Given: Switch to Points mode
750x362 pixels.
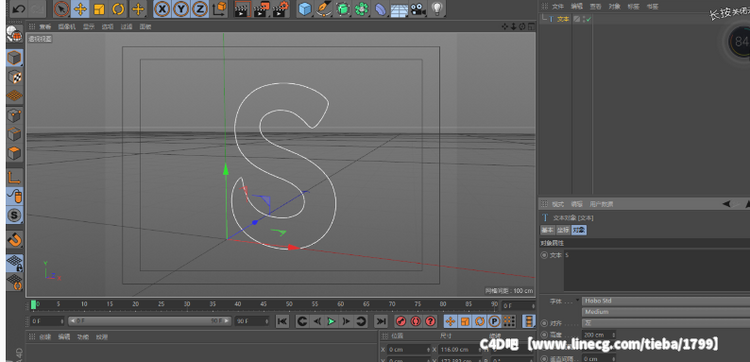Looking at the screenshot, I should tap(14, 115).
